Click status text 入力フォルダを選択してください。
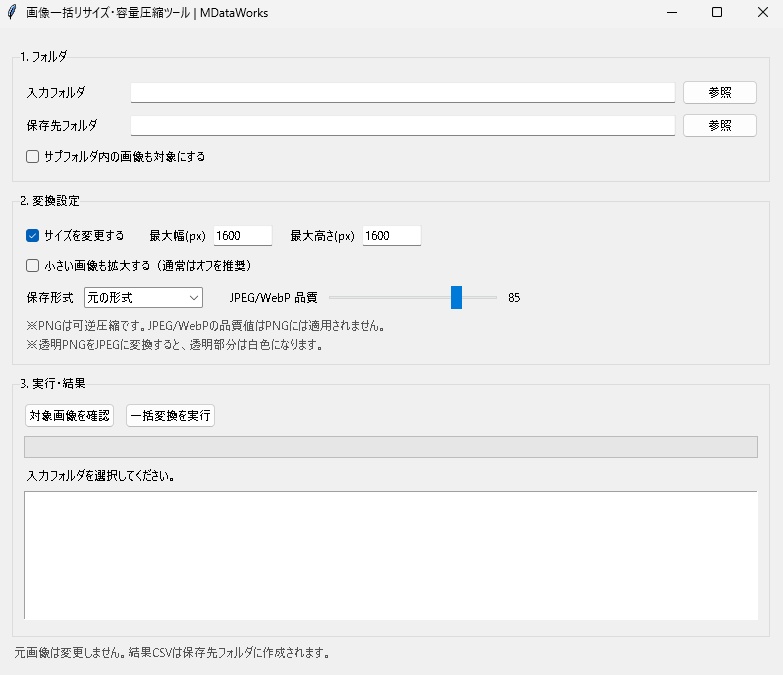Screen dimensions: 783x675 (100, 476)
